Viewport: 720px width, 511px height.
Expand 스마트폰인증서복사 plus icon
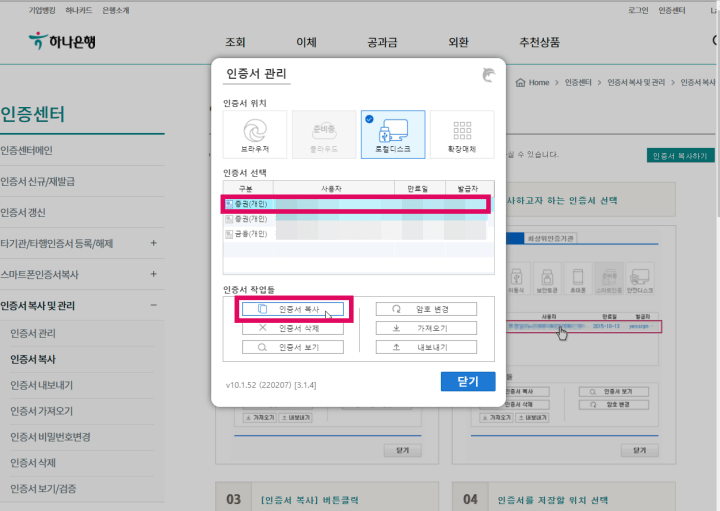(x=153, y=274)
